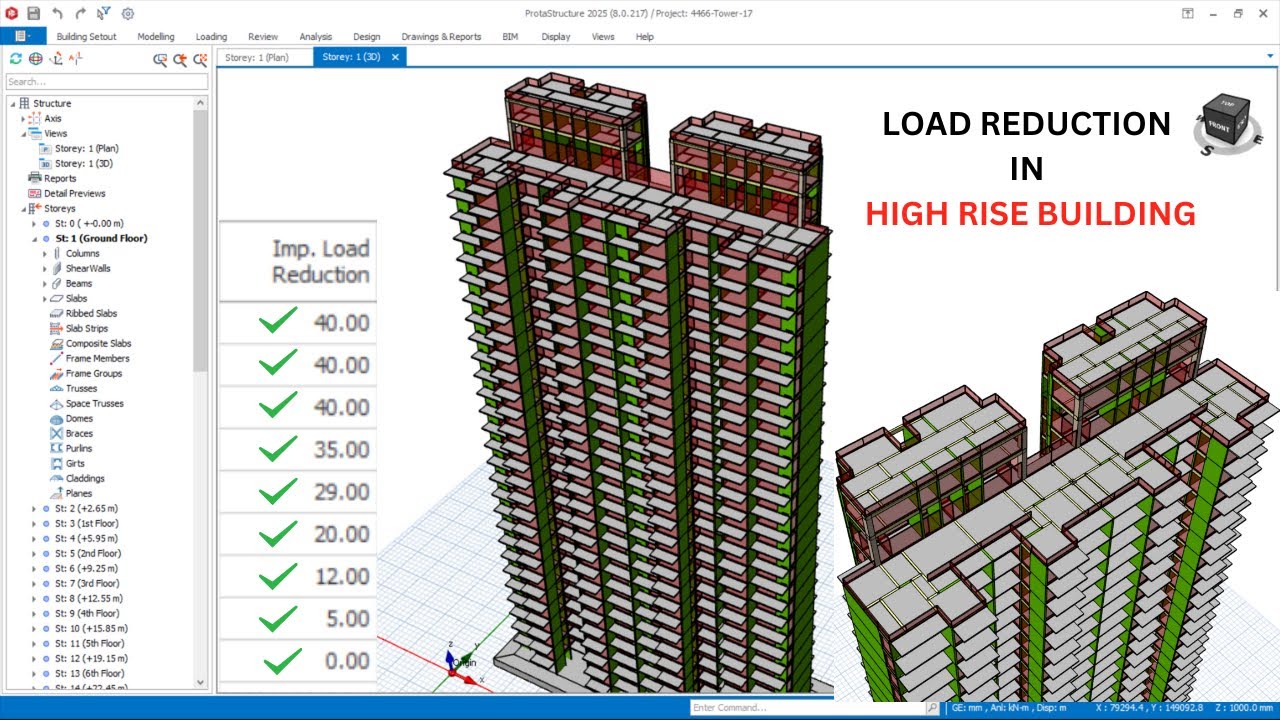This screenshot has height=720, width=1280.
Task: Click the axis rotate icon in tree toolbar
Action: click(x=54, y=59)
